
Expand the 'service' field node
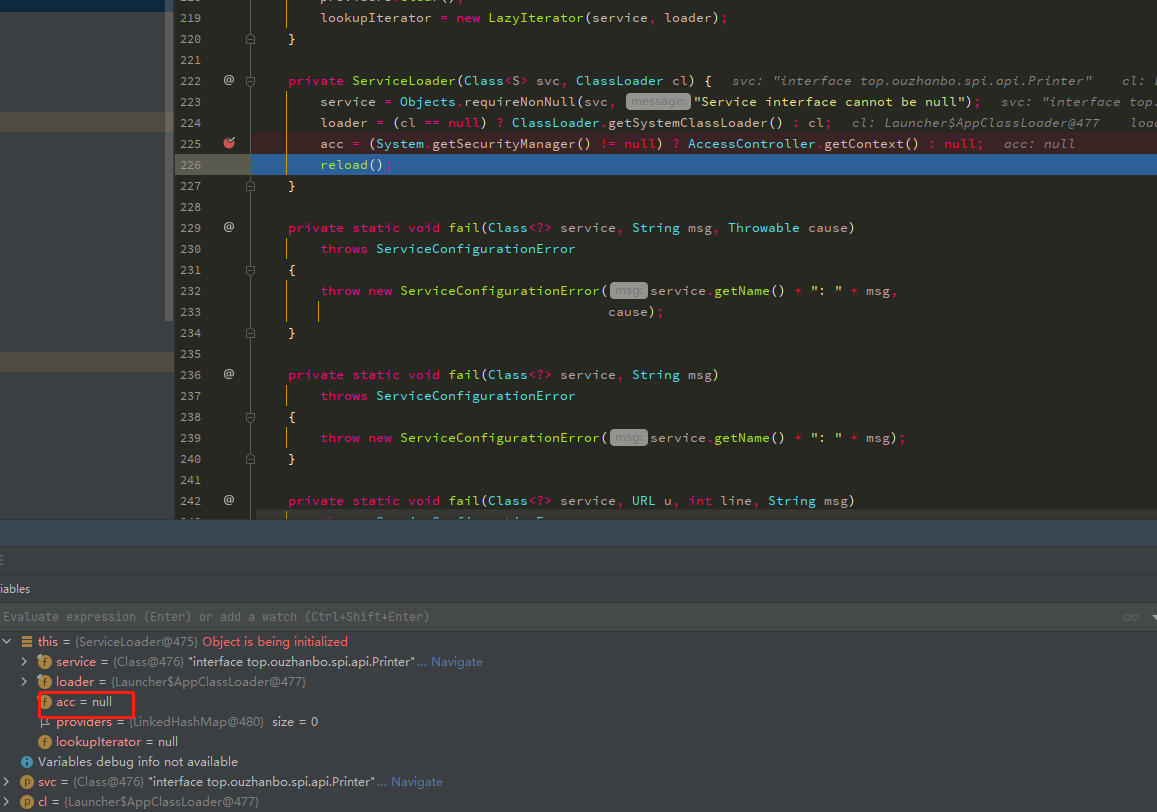[24, 661]
